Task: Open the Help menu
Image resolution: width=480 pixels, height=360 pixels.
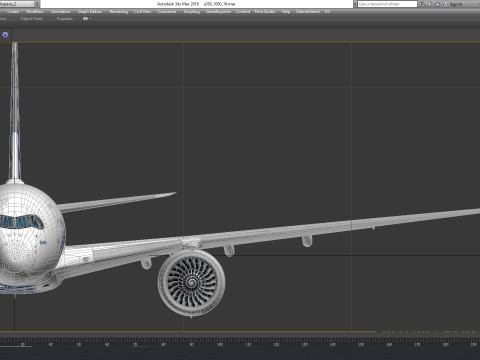Action: point(286,12)
